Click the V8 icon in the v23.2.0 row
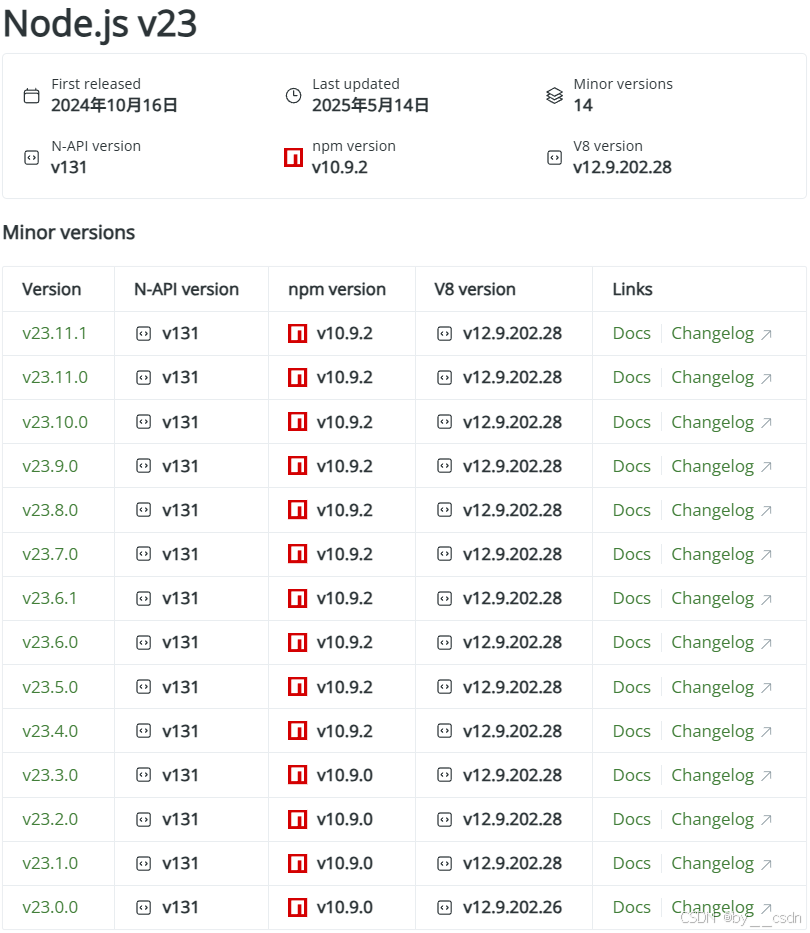Viewport: 810px width, 933px height. [445, 819]
